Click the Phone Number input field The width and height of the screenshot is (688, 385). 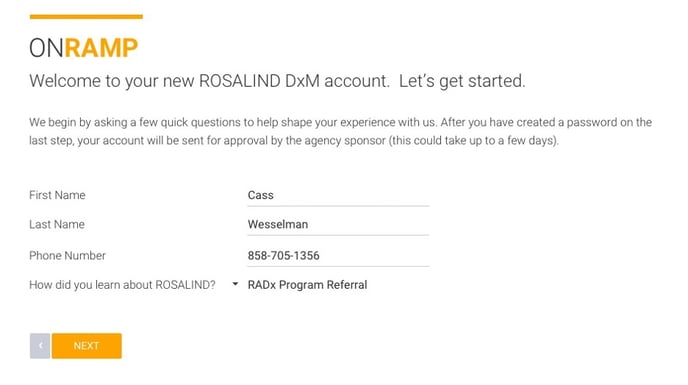338,255
